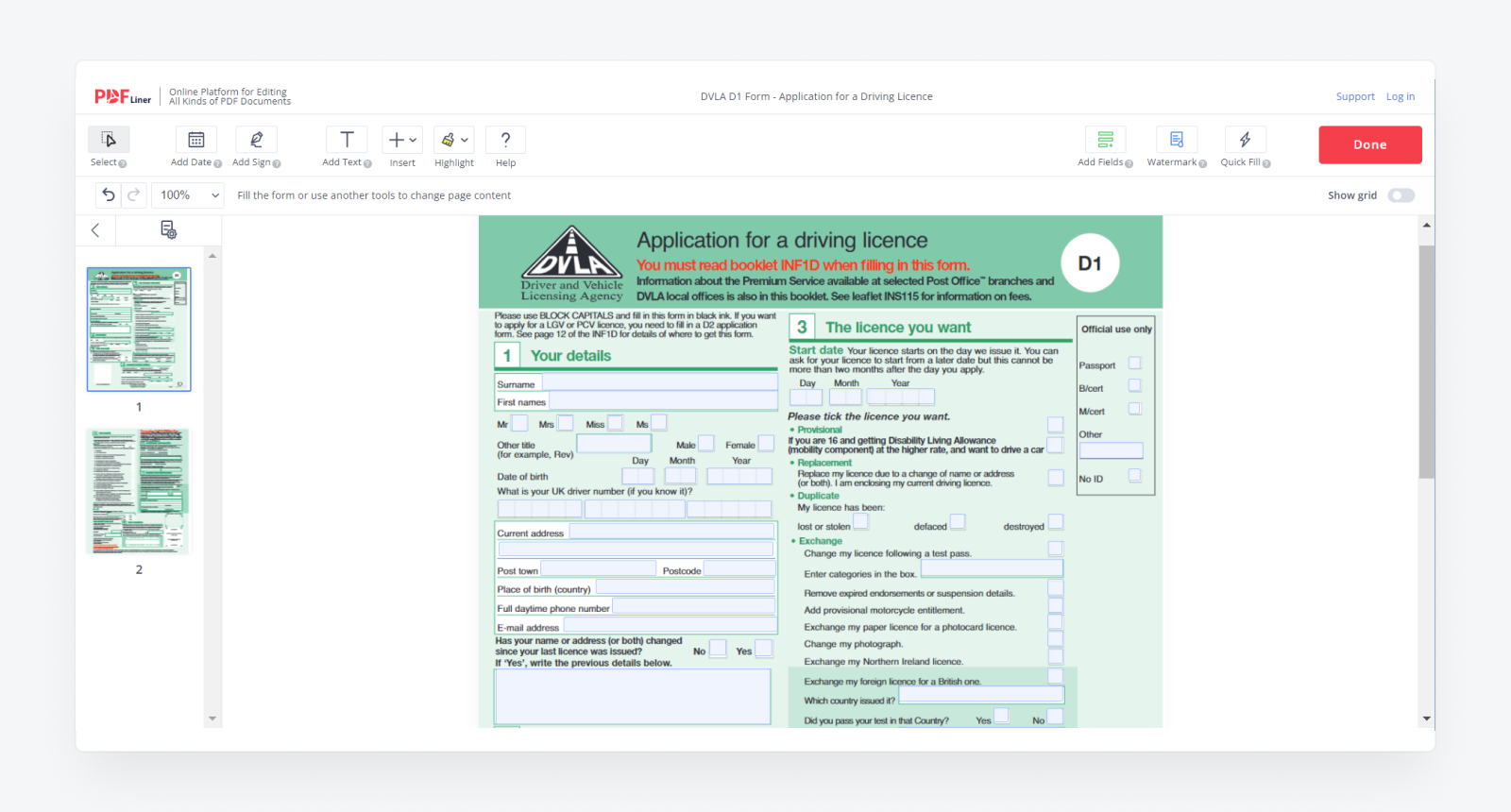Click the previous details text box
This screenshot has width=1511, height=812.
[x=633, y=697]
